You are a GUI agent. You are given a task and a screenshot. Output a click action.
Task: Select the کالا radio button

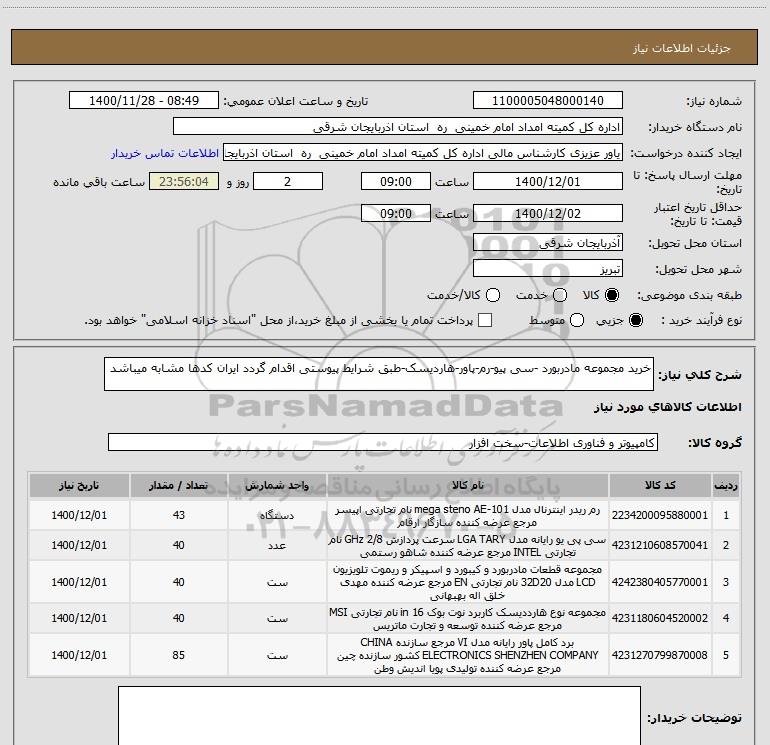612,295
